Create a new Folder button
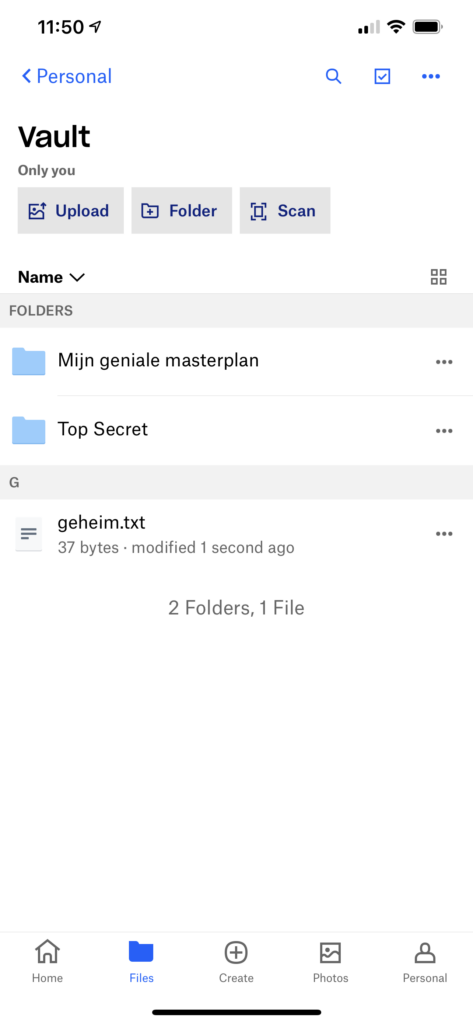The image size is (473, 1024). (182, 210)
